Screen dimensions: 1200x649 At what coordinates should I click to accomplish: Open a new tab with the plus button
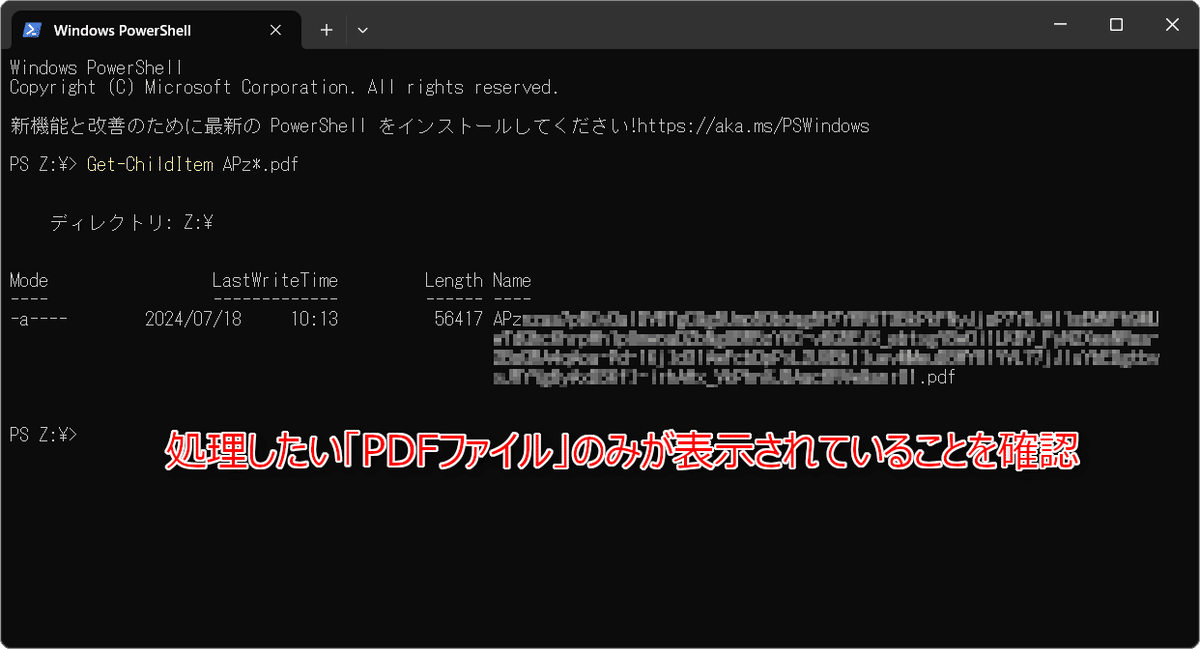pyautogui.click(x=326, y=30)
